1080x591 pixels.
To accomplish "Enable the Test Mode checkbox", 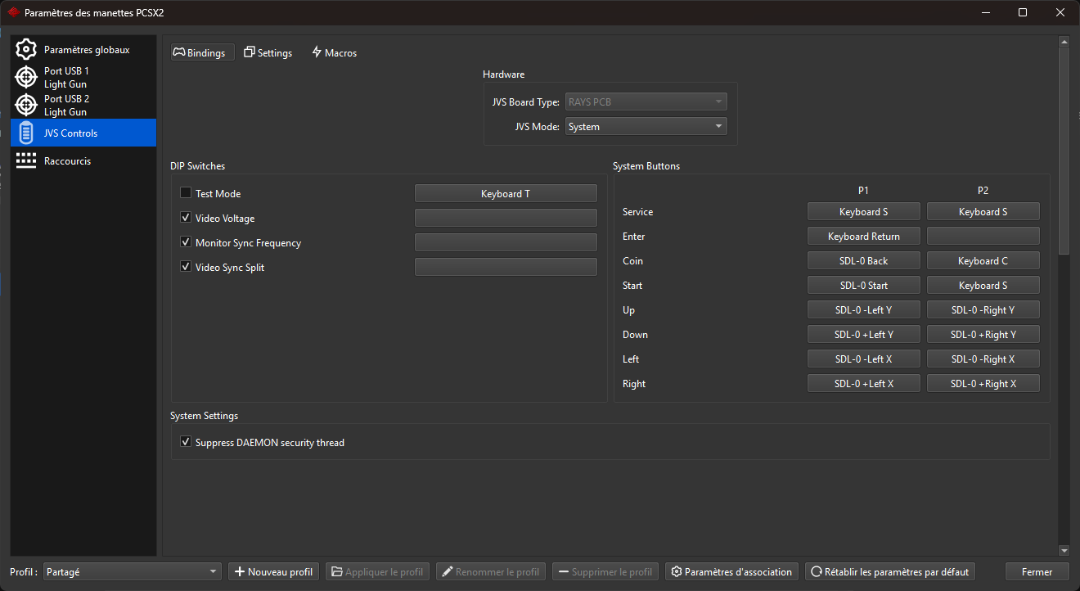I will click(x=185, y=193).
